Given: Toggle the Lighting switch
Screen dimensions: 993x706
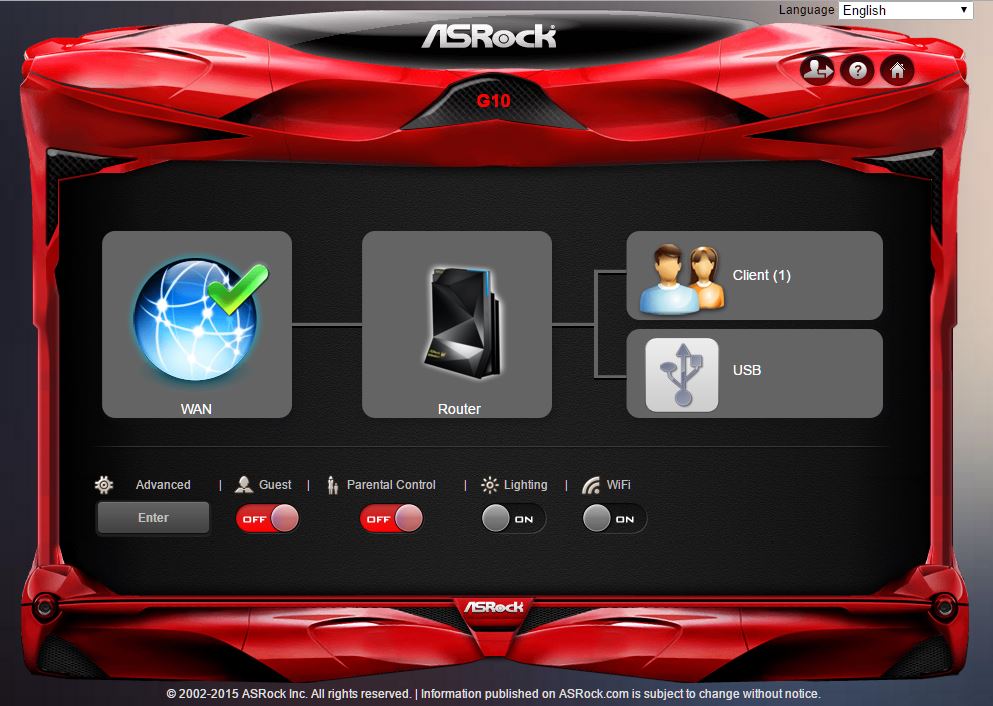Looking at the screenshot, I should pos(513,519).
